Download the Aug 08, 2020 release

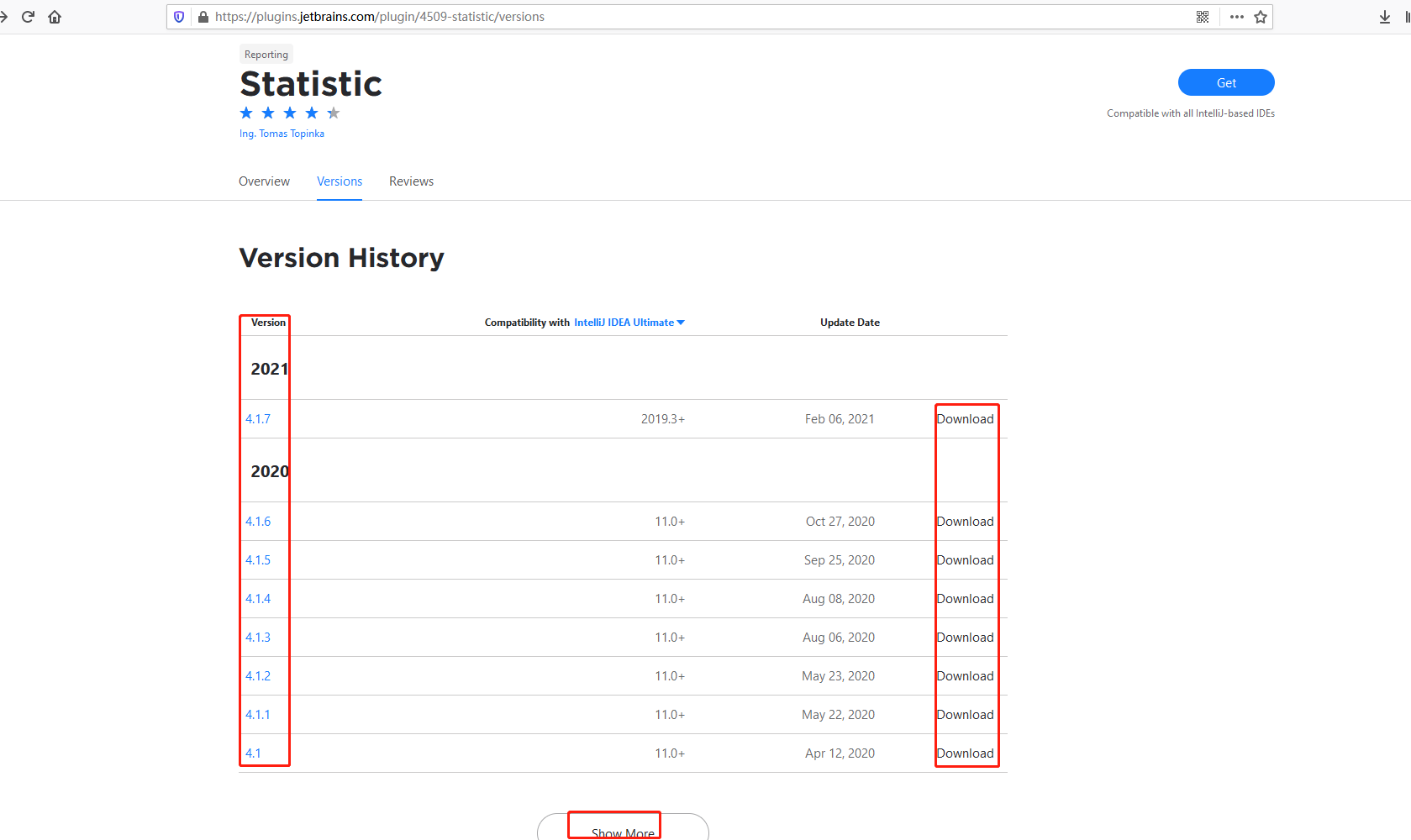[966, 599]
